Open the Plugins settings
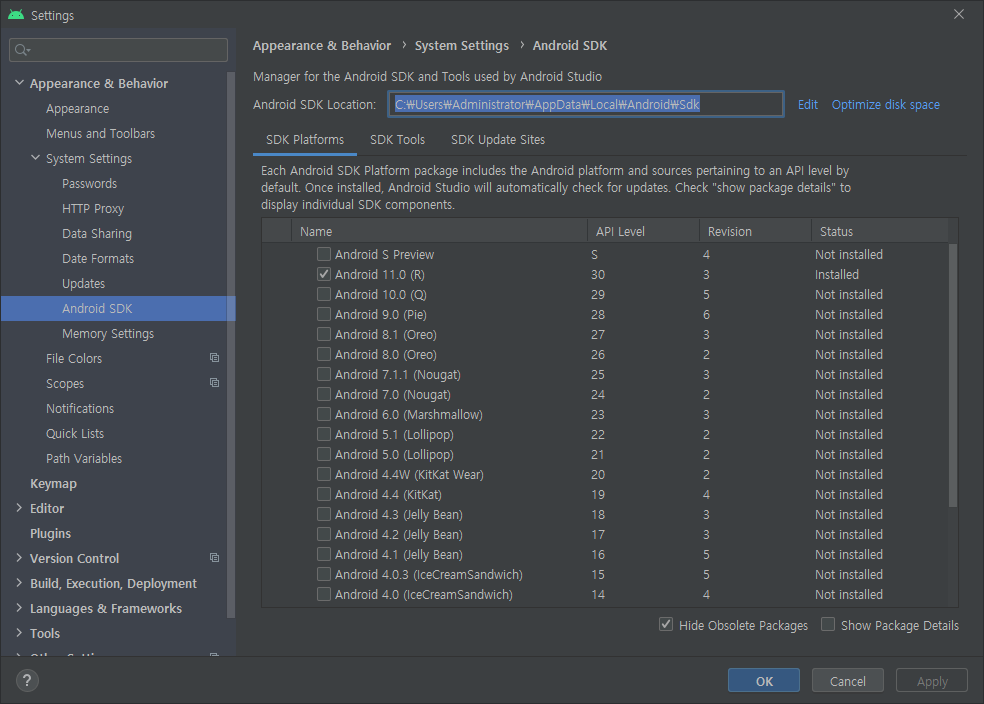 (x=50, y=533)
